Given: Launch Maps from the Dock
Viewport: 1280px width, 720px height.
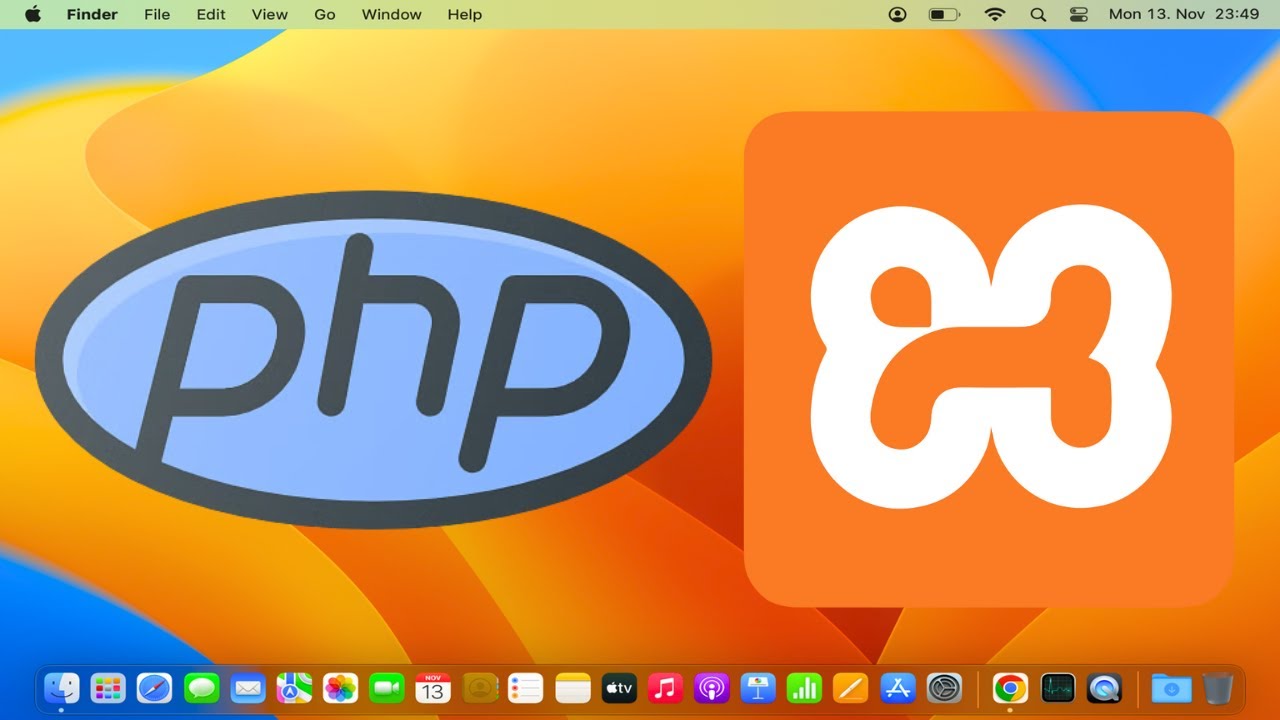Looking at the screenshot, I should 294,688.
